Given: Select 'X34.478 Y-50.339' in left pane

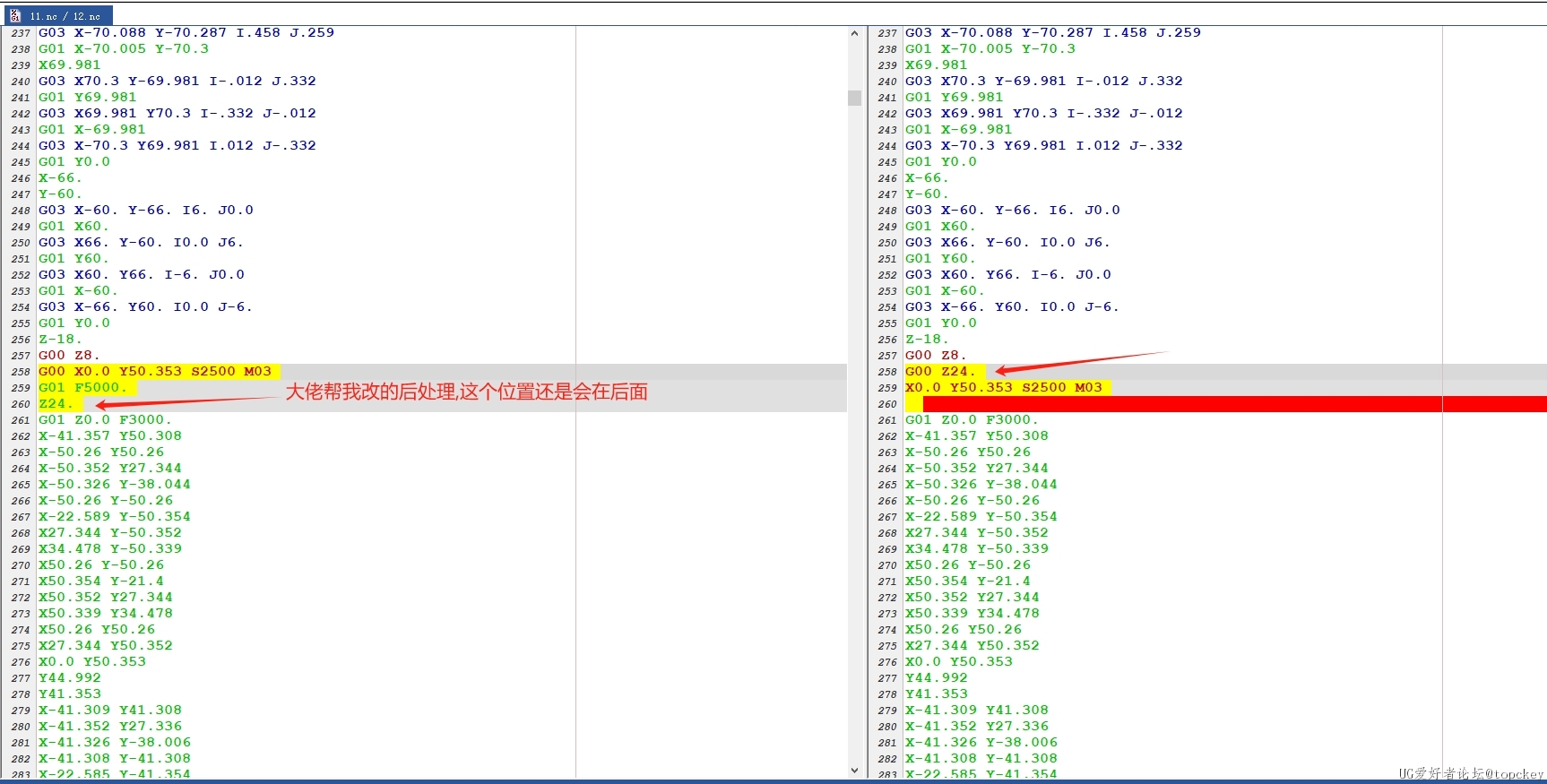Looking at the screenshot, I should (x=110, y=549).
